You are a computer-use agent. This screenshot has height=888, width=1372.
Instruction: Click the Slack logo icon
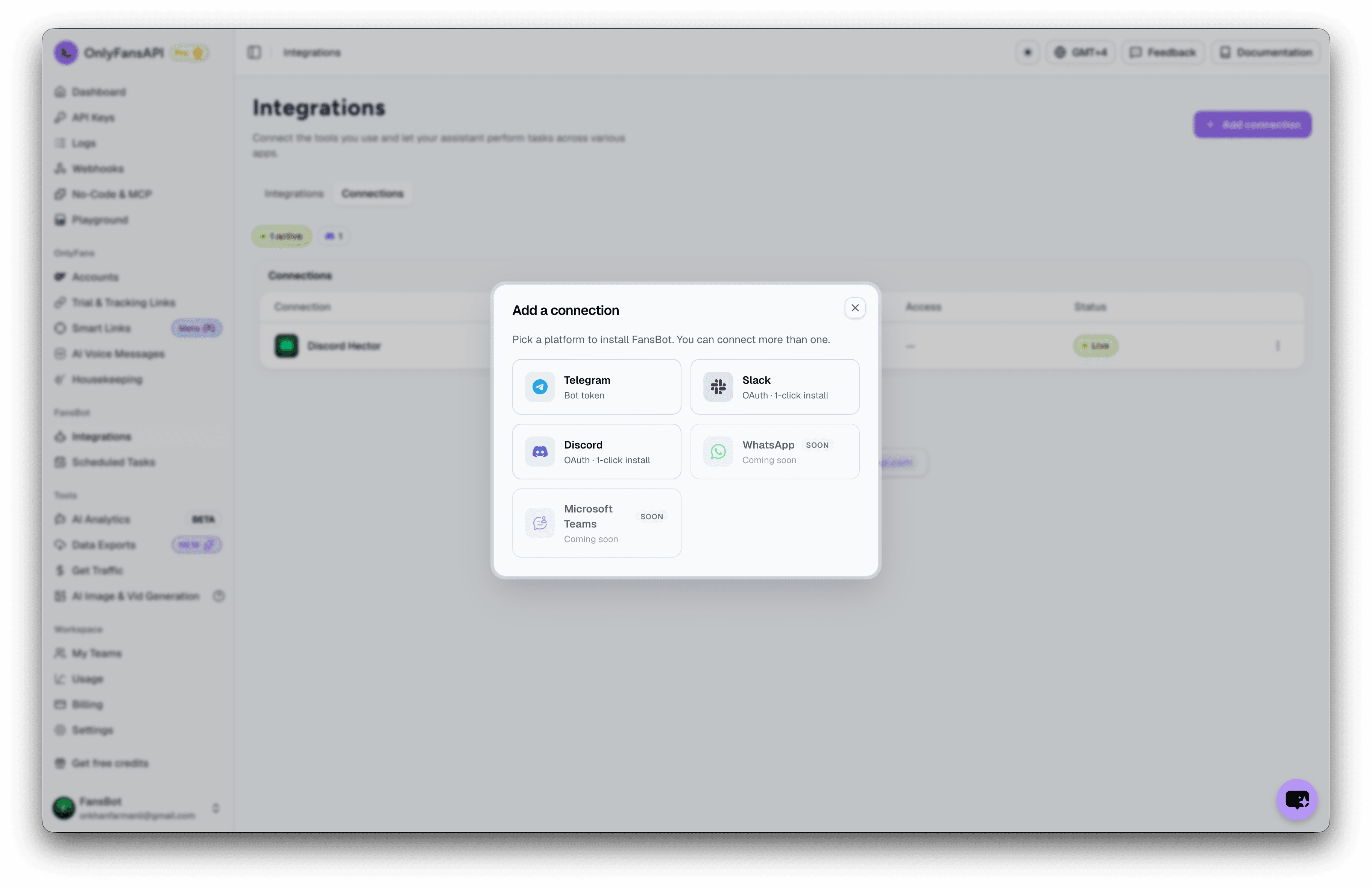point(718,387)
